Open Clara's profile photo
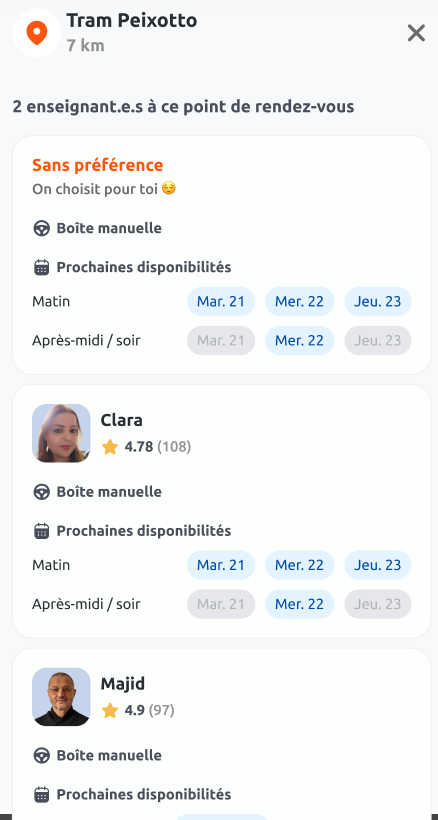The image size is (438, 820). coord(61,433)
